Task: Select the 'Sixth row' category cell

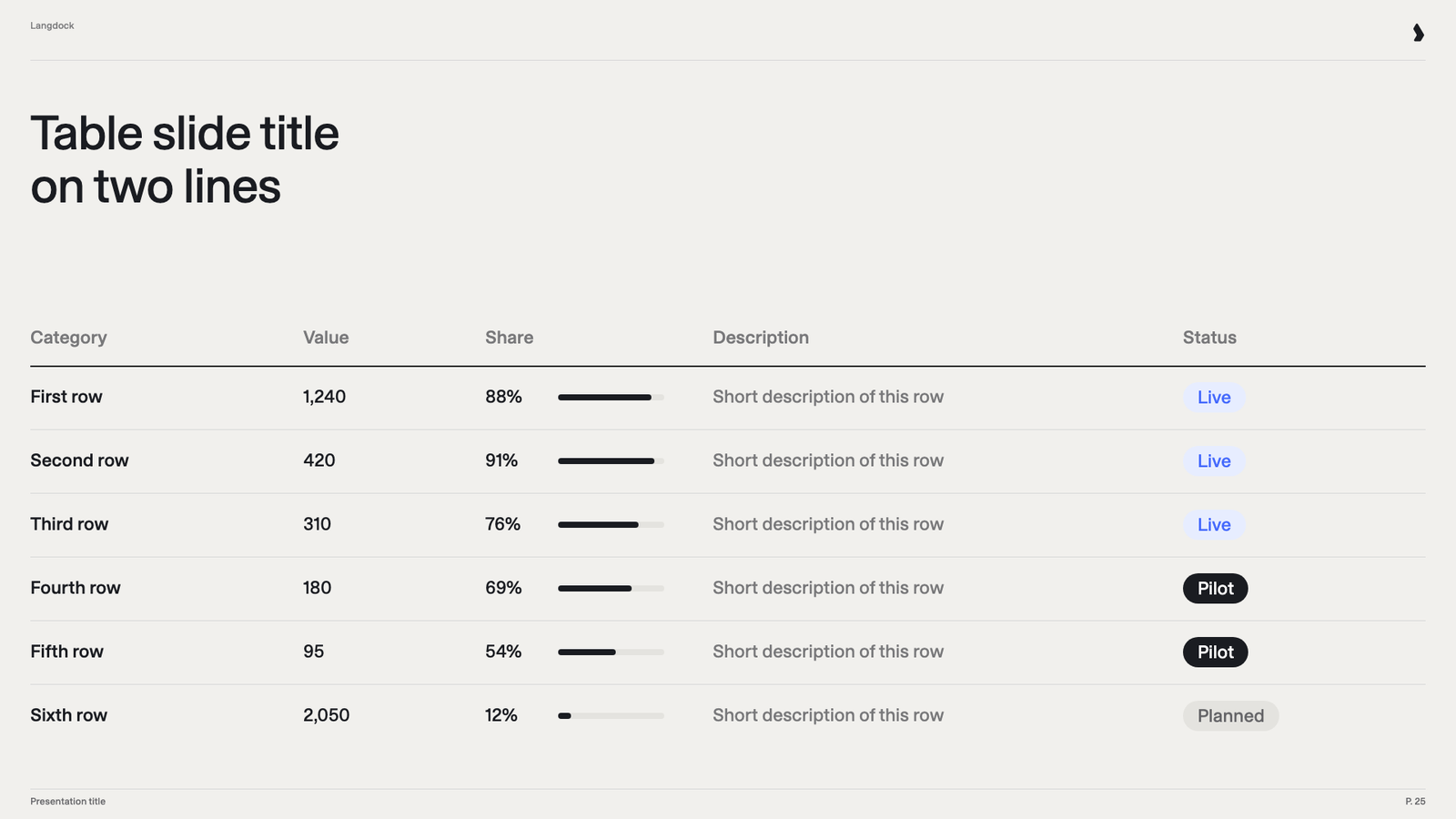Action: (x=68, y=715)
